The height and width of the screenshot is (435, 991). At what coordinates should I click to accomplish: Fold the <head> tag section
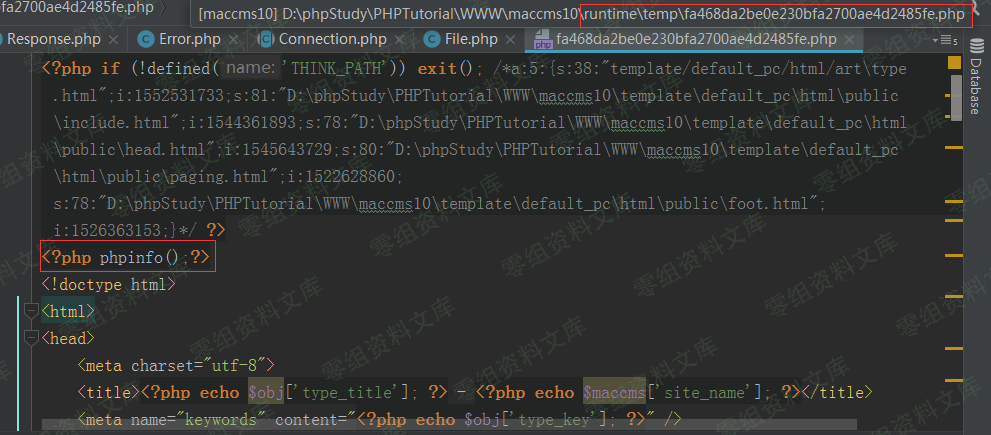click(x=29, y=339)
